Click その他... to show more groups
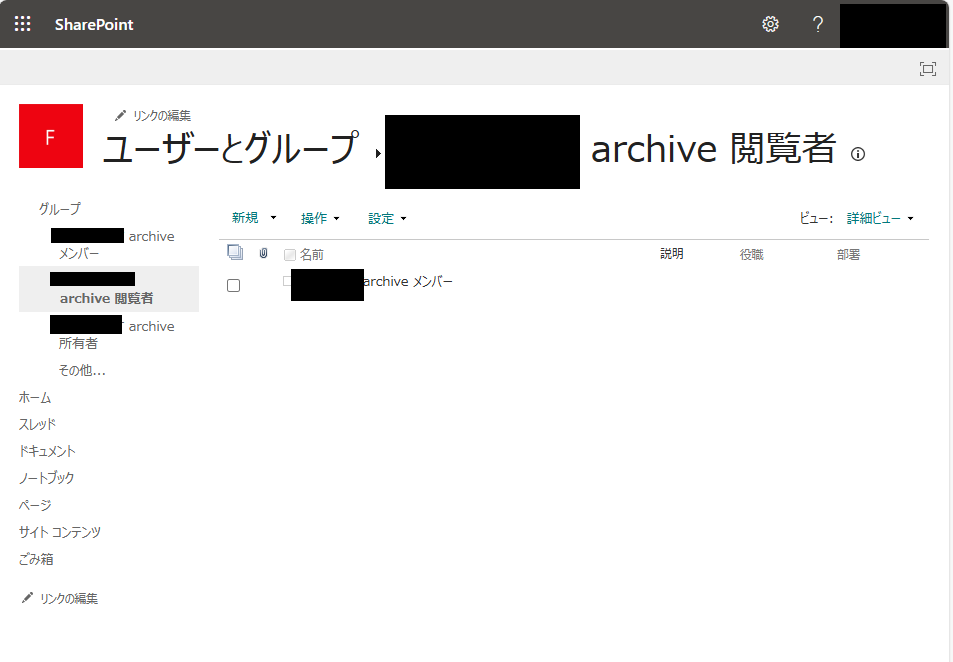The width and height of the screenshot is (953, 662). [82, 370]
